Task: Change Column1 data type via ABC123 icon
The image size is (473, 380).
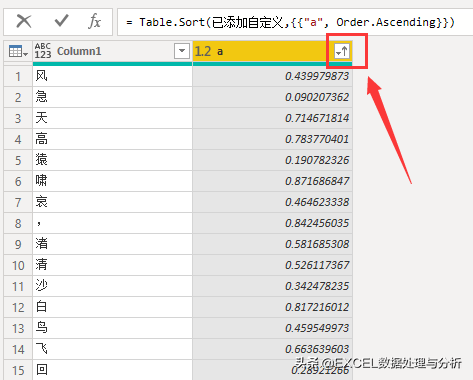Action: click(x=43, y=51)
